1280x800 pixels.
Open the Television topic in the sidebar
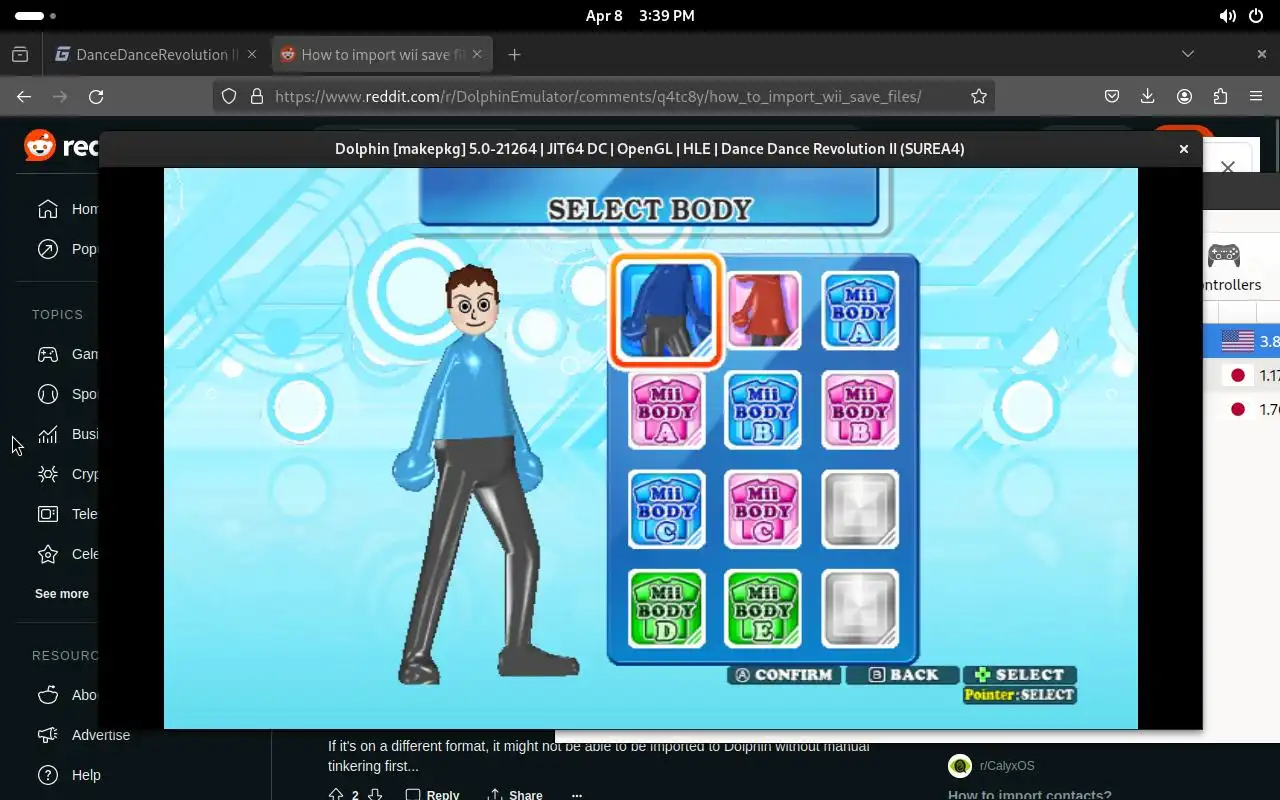click(x=66, y=514)
